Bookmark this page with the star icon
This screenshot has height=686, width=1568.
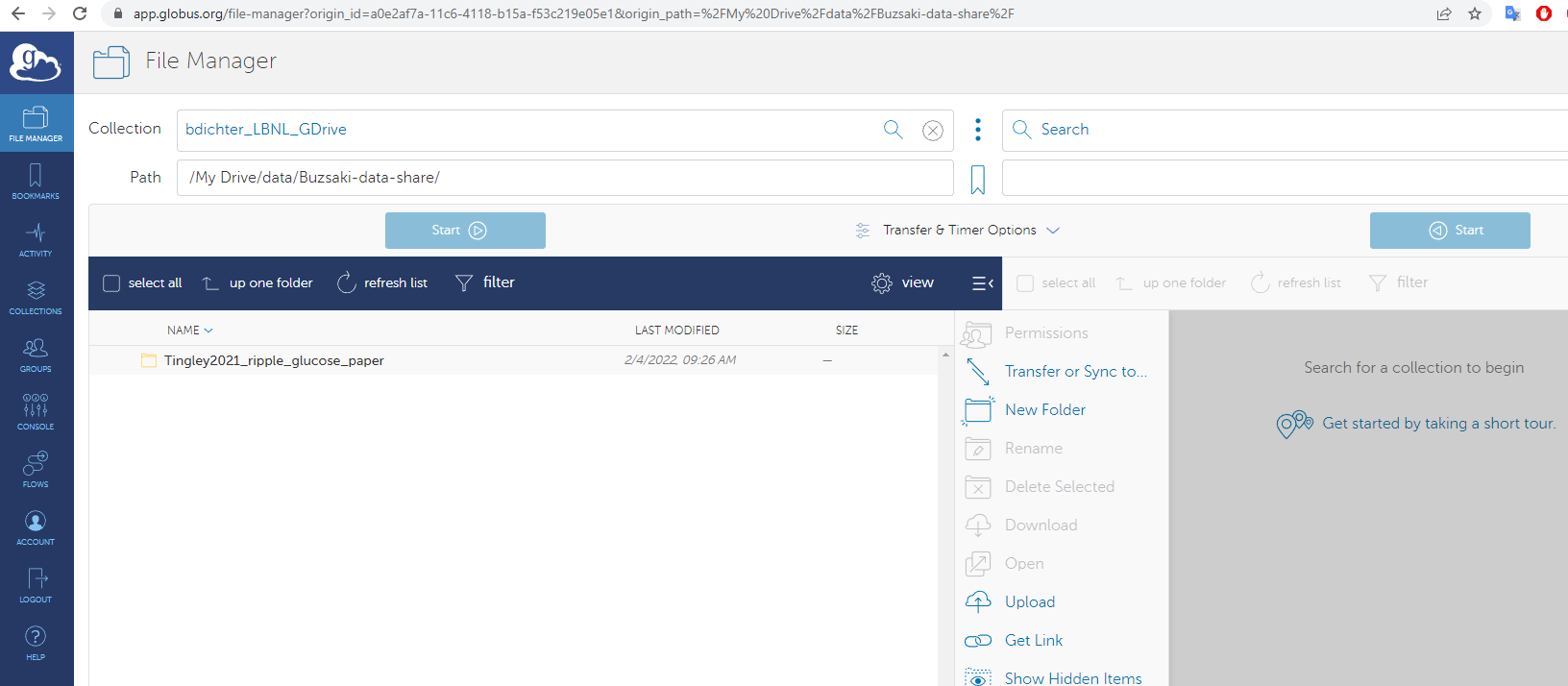tap(1475, 13)
